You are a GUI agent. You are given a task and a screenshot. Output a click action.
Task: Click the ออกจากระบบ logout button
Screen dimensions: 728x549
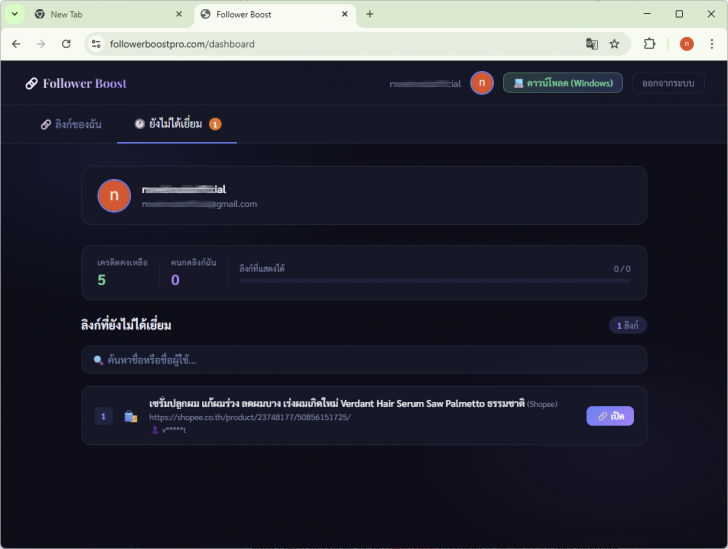pyautogui.click(x=668, y=83)
